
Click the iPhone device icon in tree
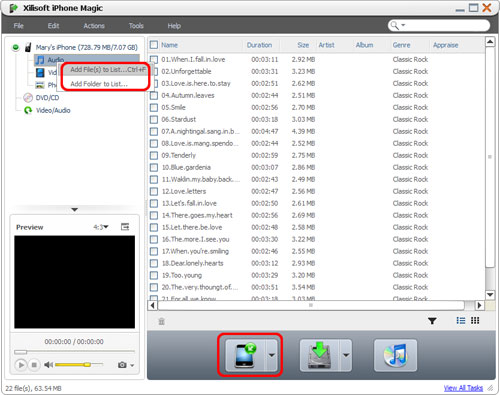[x=28, y=47]
